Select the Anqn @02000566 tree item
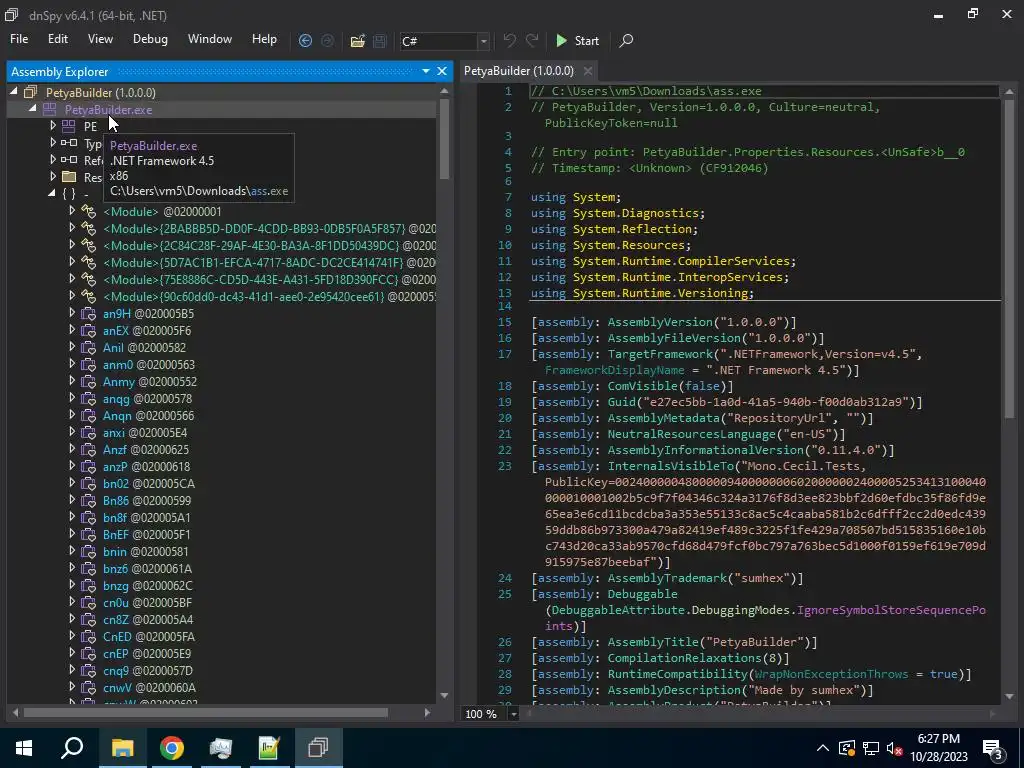This screenshot has width=1024, height=768. click(x=148, y=415)
